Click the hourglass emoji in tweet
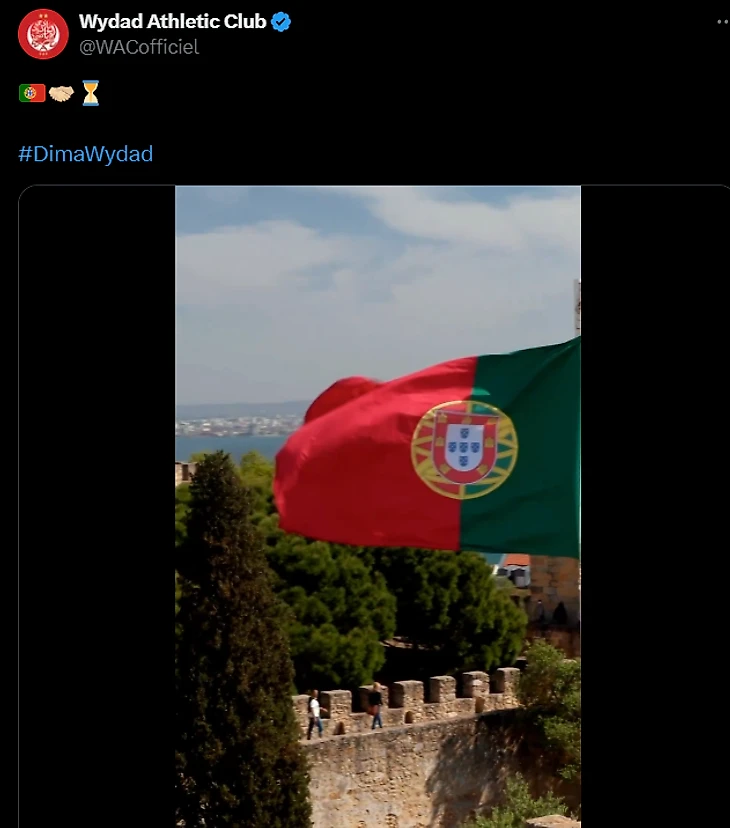Screen dimensions: 730x828 click(x=90, y=93)
